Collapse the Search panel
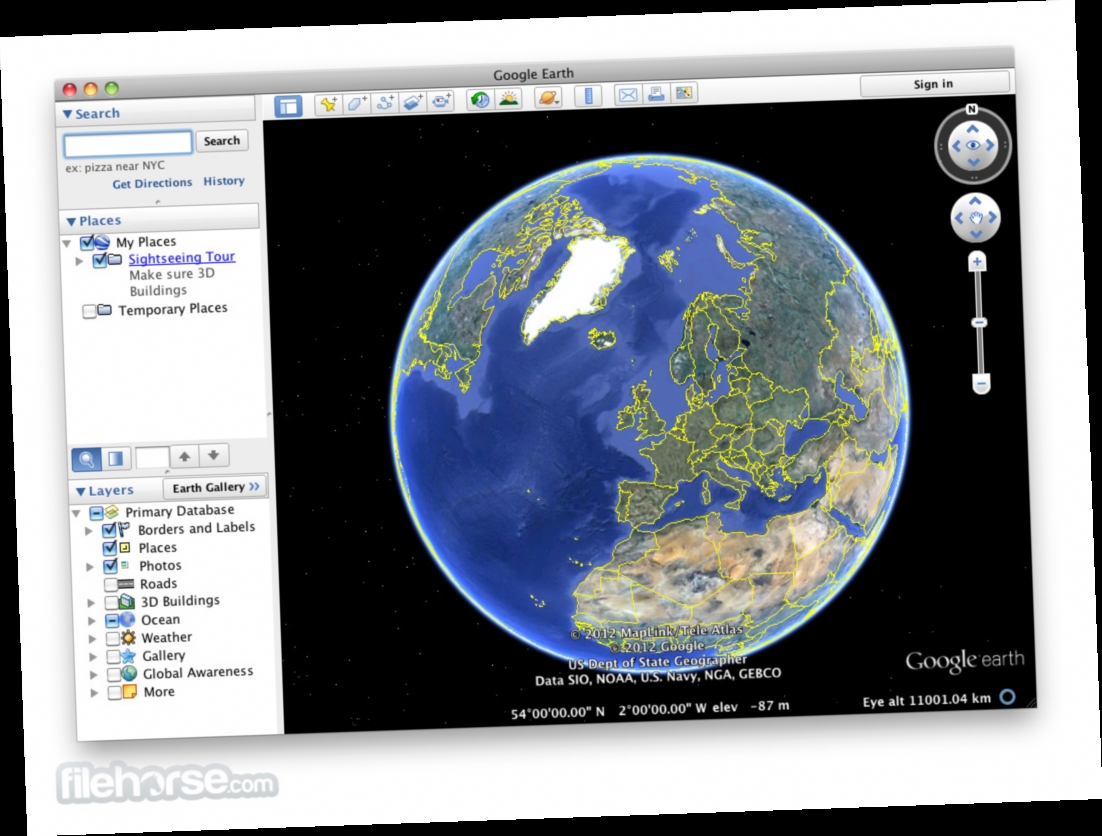The height and width of the screenshot is (836, 1102). tap(67, 115)
